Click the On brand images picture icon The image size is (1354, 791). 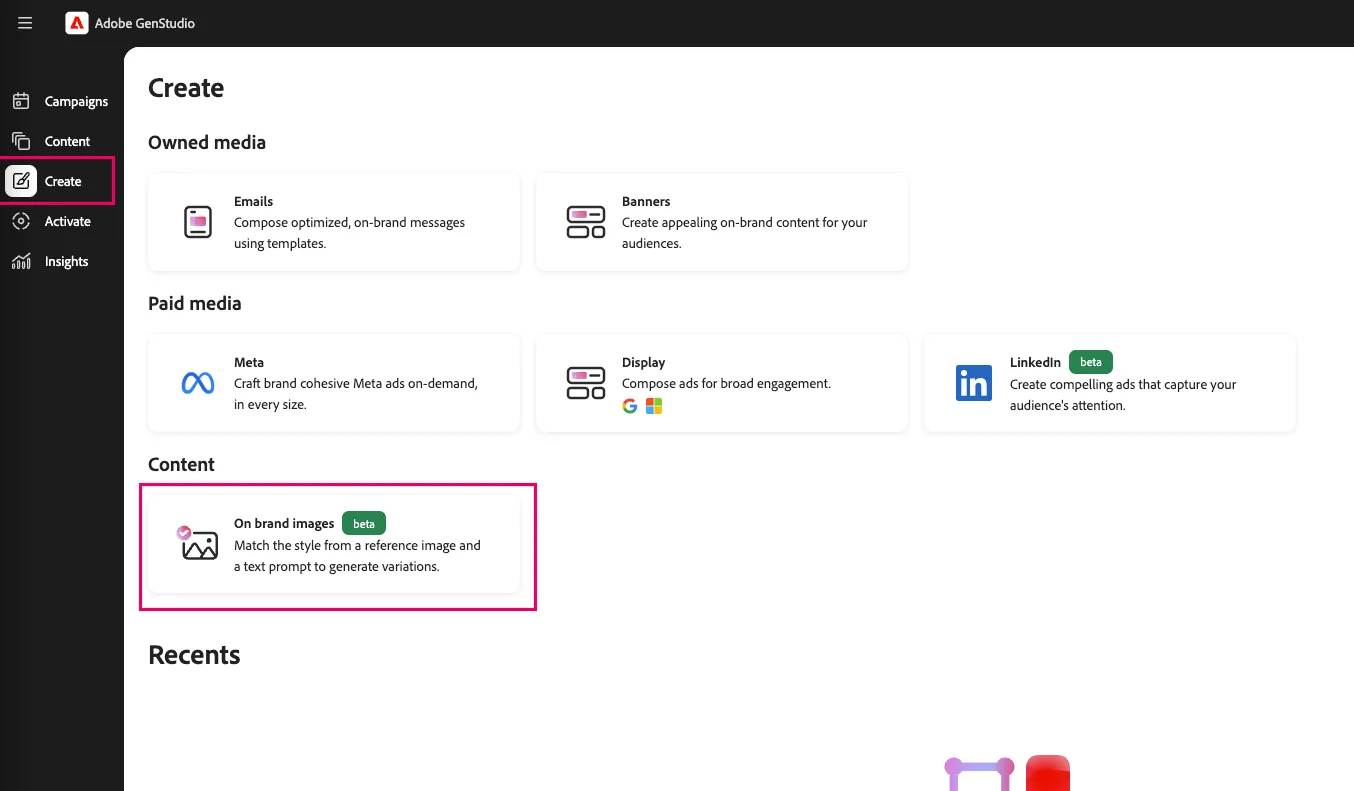pos(198,543)
